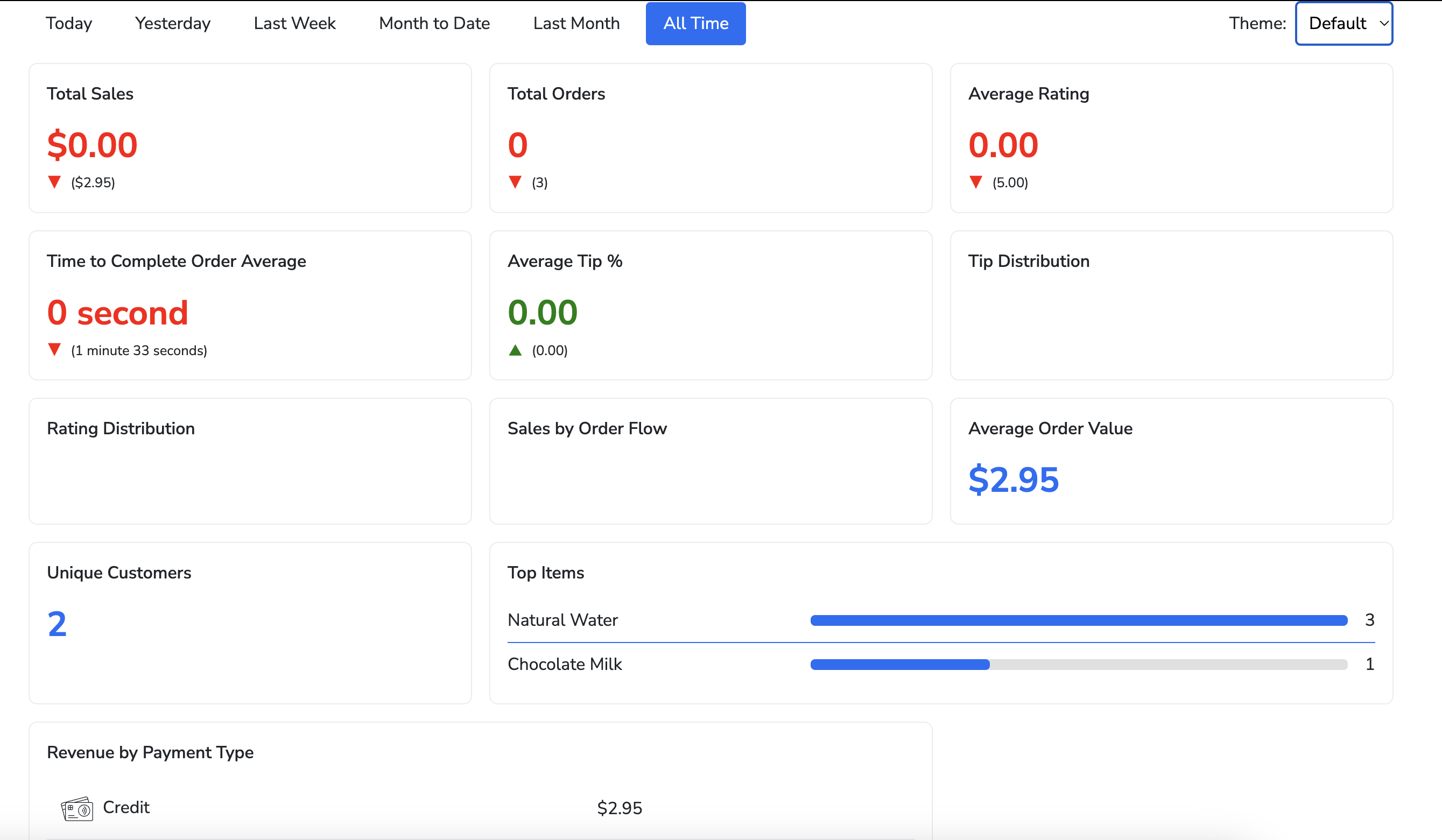
Task: Click the All Time button
Action: (x=696, y=24)
